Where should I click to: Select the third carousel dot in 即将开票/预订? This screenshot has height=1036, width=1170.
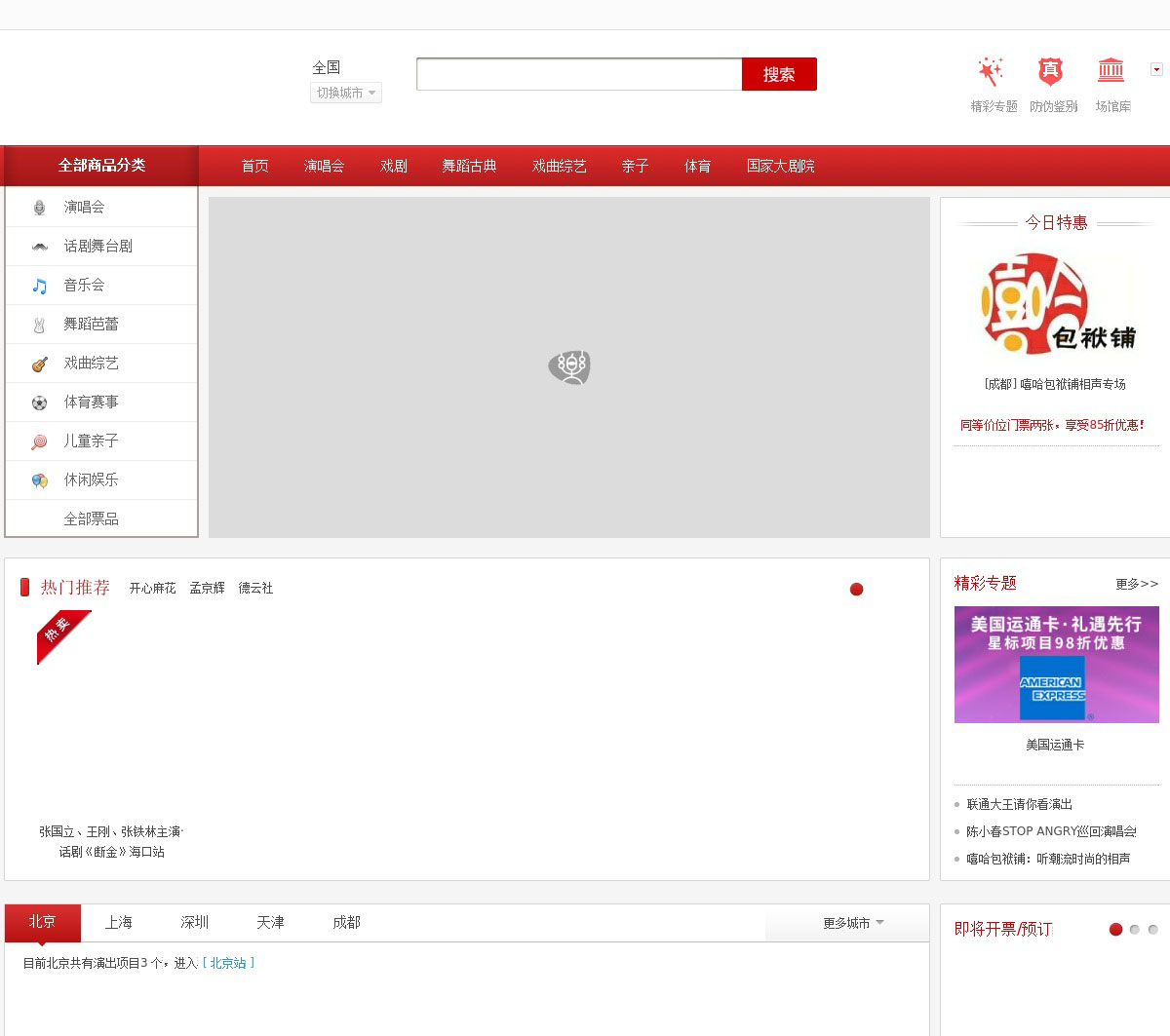coord(1152,930)
